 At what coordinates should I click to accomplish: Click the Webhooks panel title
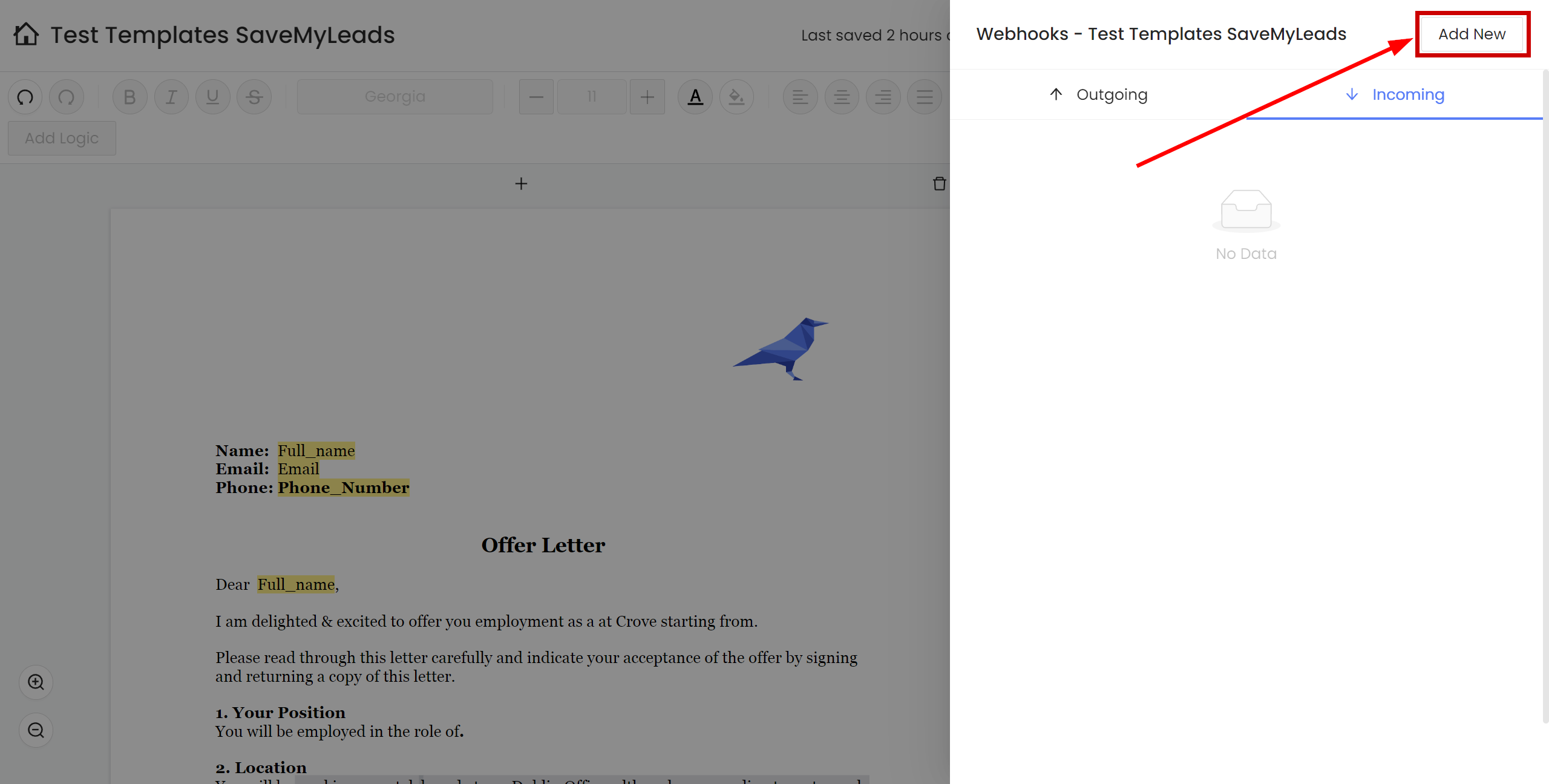1161,34
